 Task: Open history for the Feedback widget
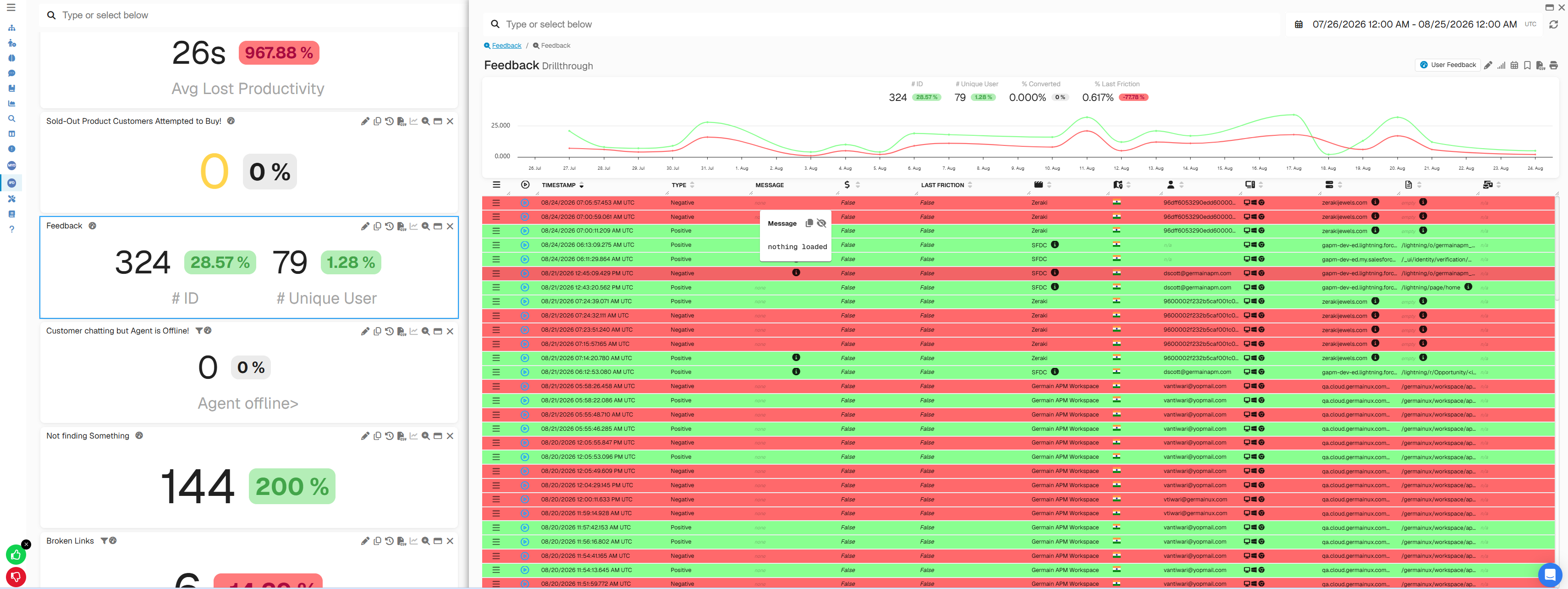tap(390, 227)
